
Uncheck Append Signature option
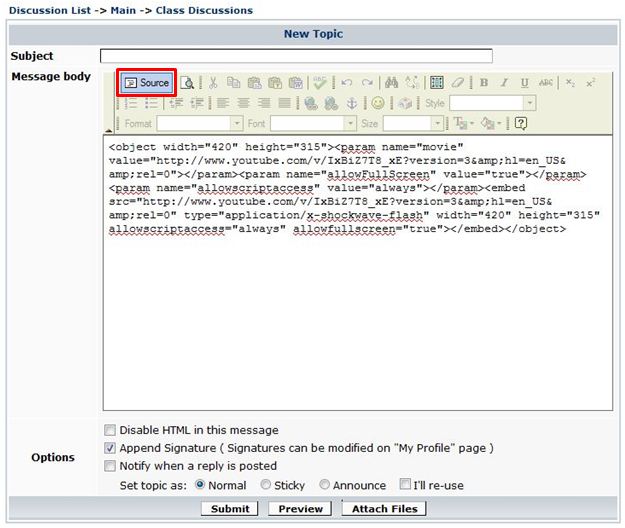click(x=110, y=448)
